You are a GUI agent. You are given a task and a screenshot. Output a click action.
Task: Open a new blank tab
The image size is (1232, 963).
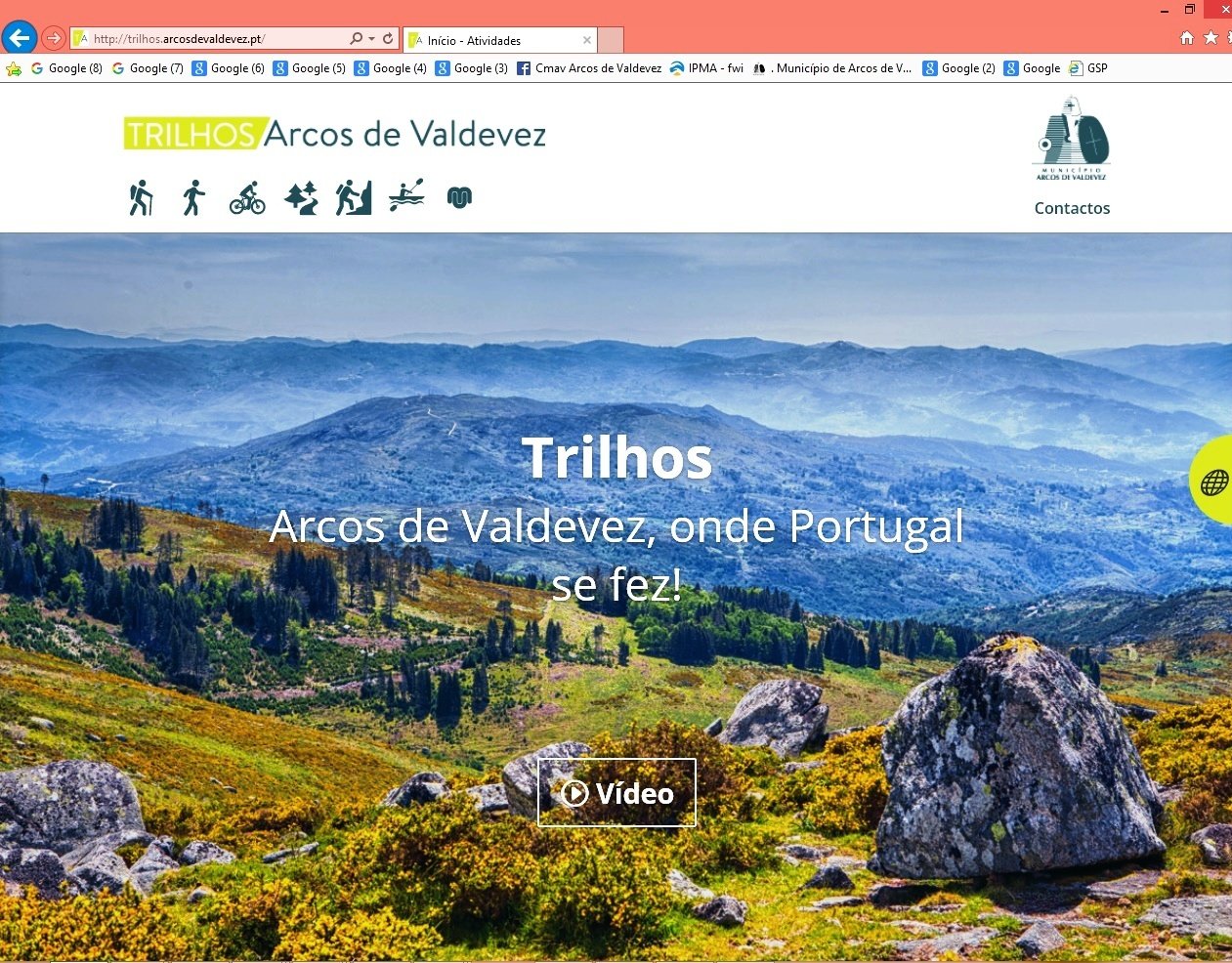(611, 40)
